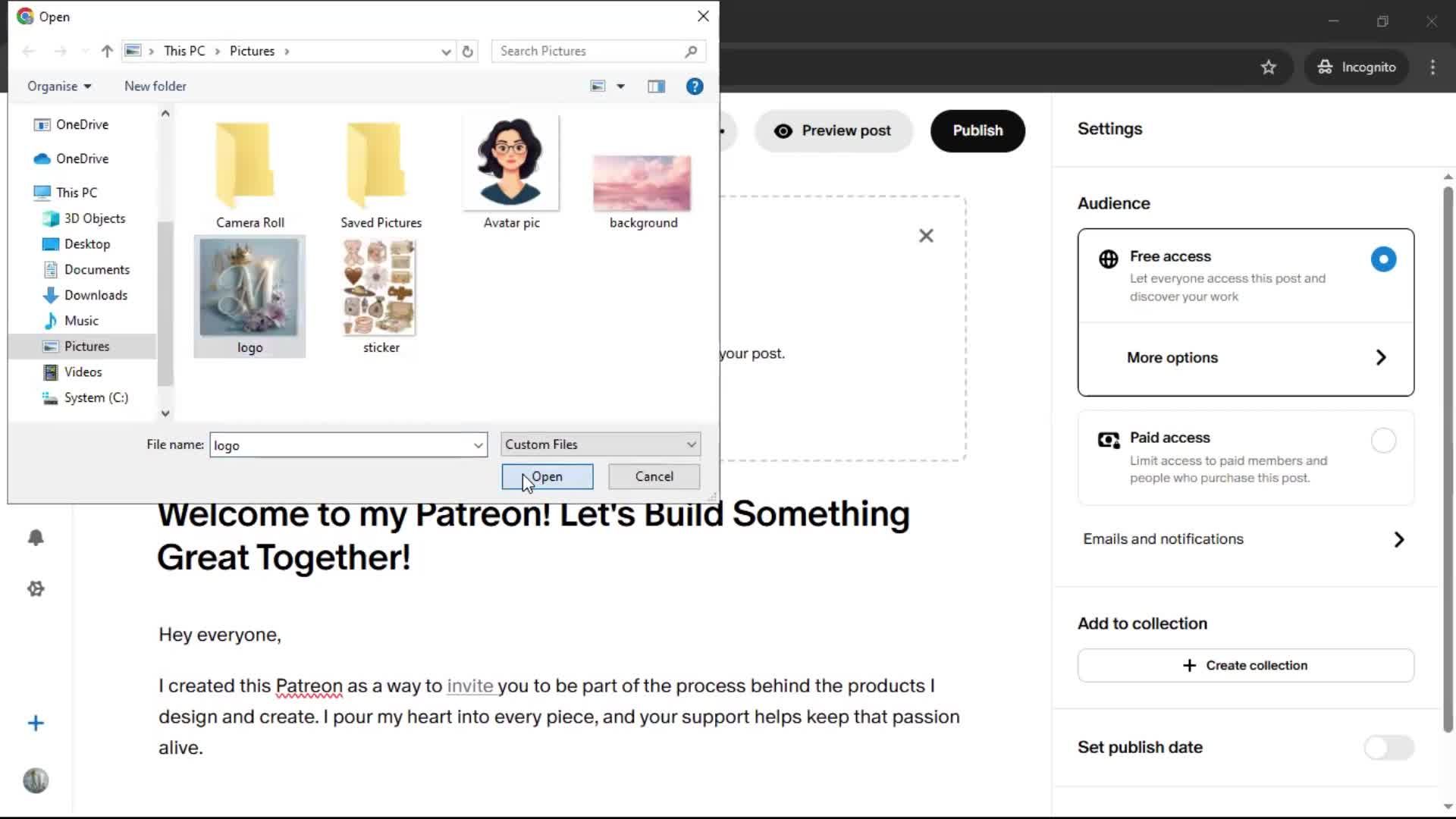Select the logo image file
The height and width of the screenshot is (819, 1456).
(249, 296)
